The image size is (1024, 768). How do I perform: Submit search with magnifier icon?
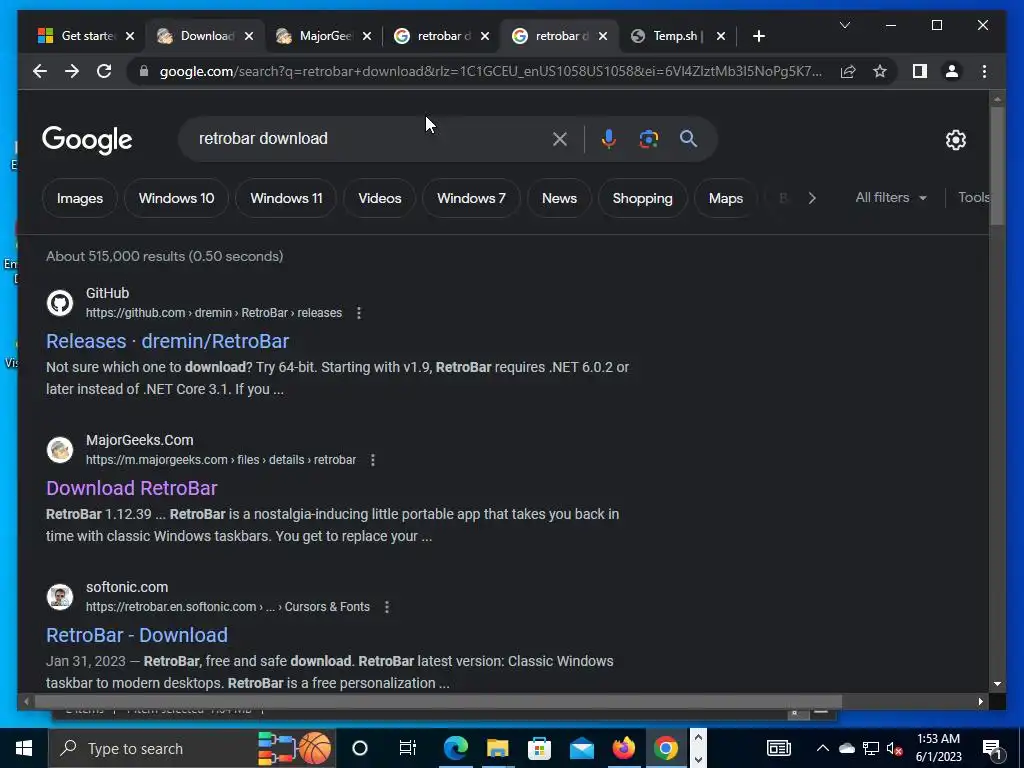688,138
